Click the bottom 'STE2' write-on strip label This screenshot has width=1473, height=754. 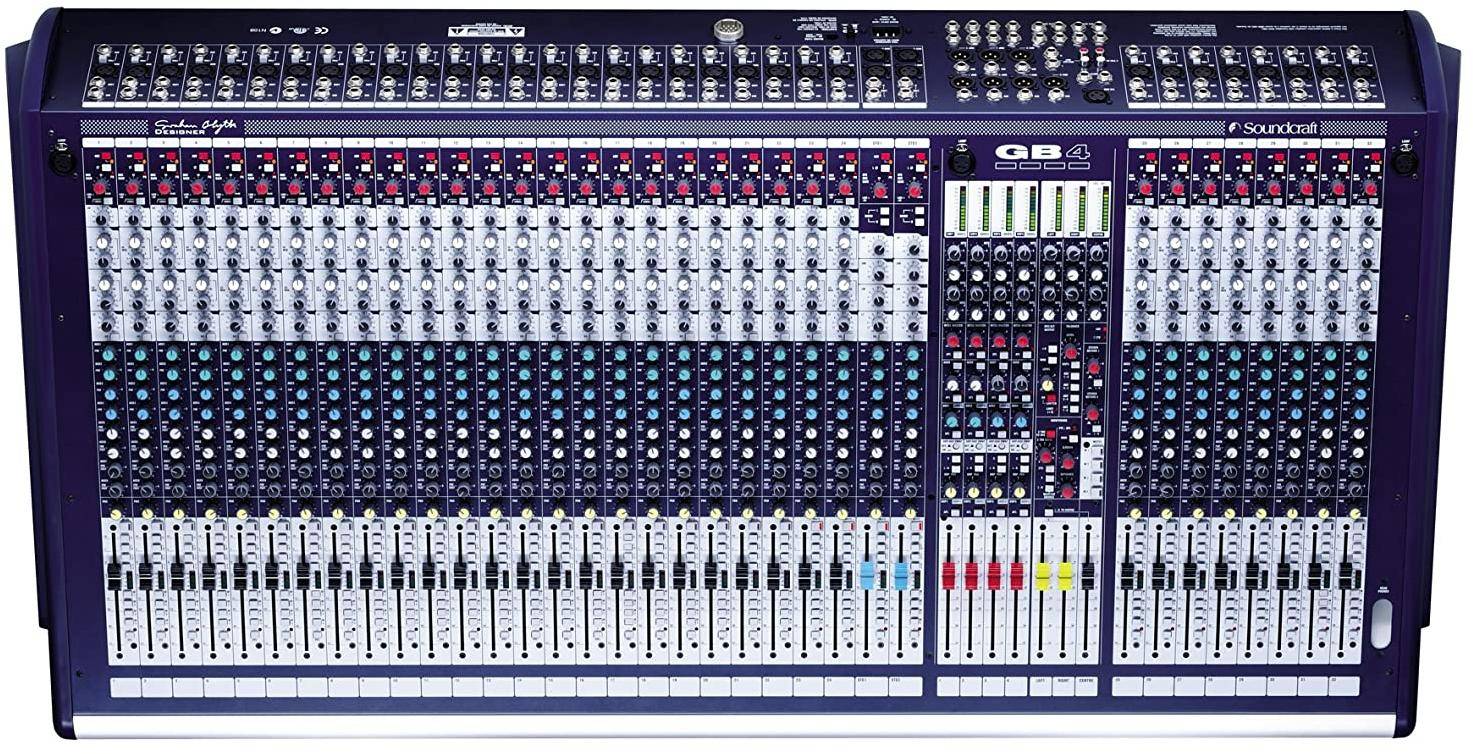click(906, 688)
